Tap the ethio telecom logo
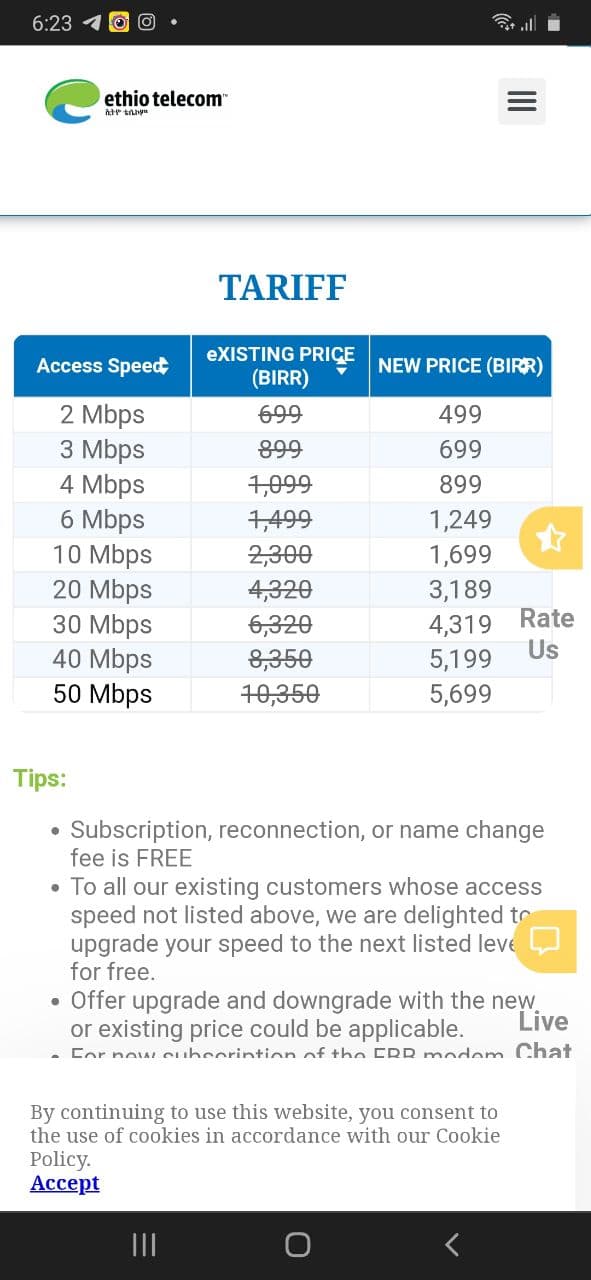591x1280 pixels. click(136, 101)
